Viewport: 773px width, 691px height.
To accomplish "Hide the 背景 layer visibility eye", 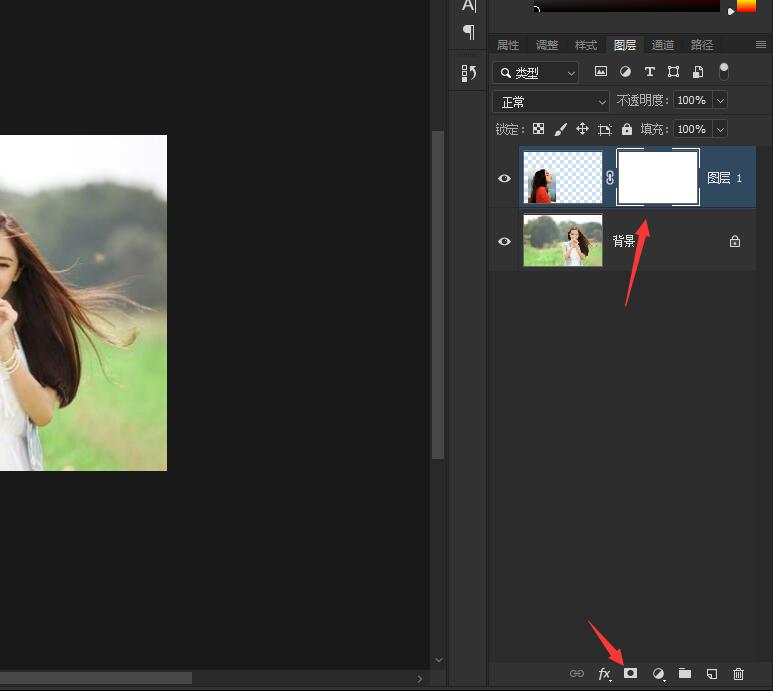I will 504,241.
